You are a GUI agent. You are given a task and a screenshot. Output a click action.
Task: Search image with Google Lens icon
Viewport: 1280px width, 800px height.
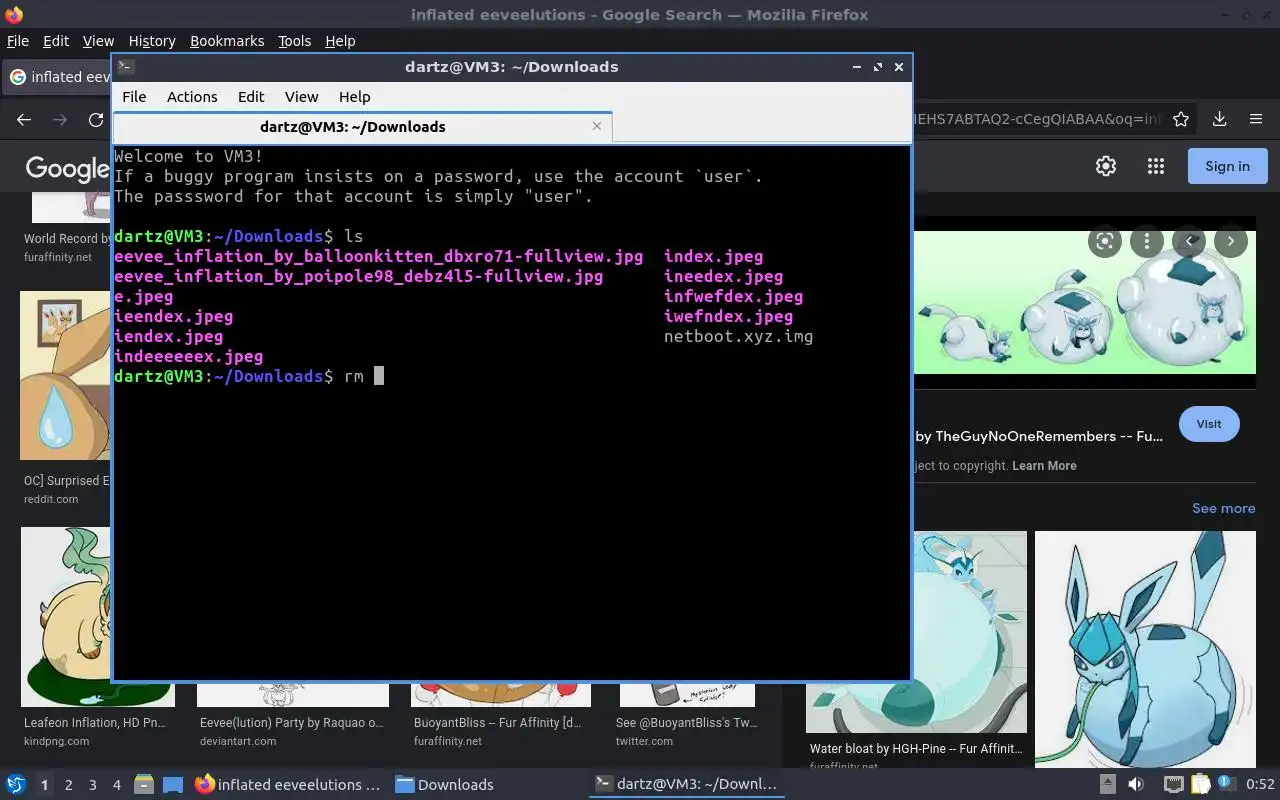coord(1105,241)
